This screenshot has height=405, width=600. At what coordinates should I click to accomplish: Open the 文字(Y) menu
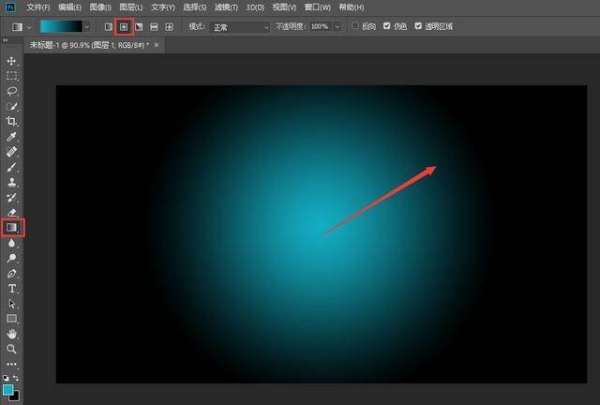coord(163,7)
